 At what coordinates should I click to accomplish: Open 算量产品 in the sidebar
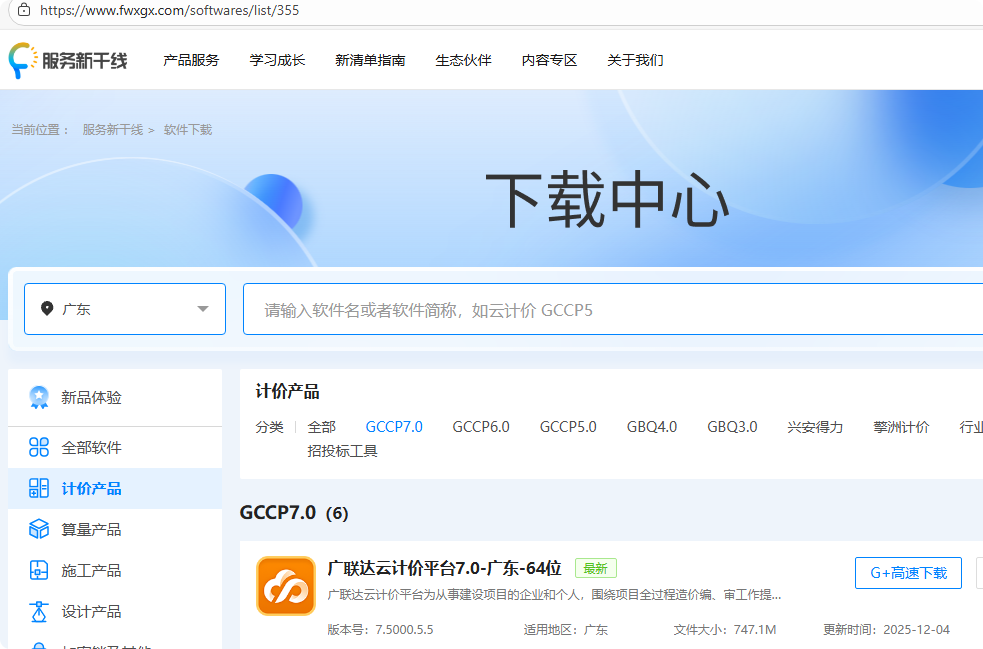pyautogui.click(x=115, y=529)
